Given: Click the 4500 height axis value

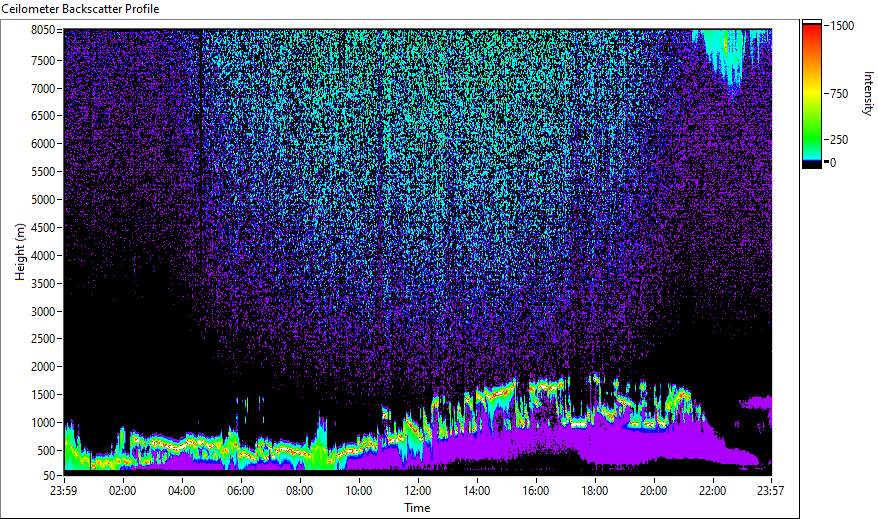Looking at the screenshot, I should [43, 228].
